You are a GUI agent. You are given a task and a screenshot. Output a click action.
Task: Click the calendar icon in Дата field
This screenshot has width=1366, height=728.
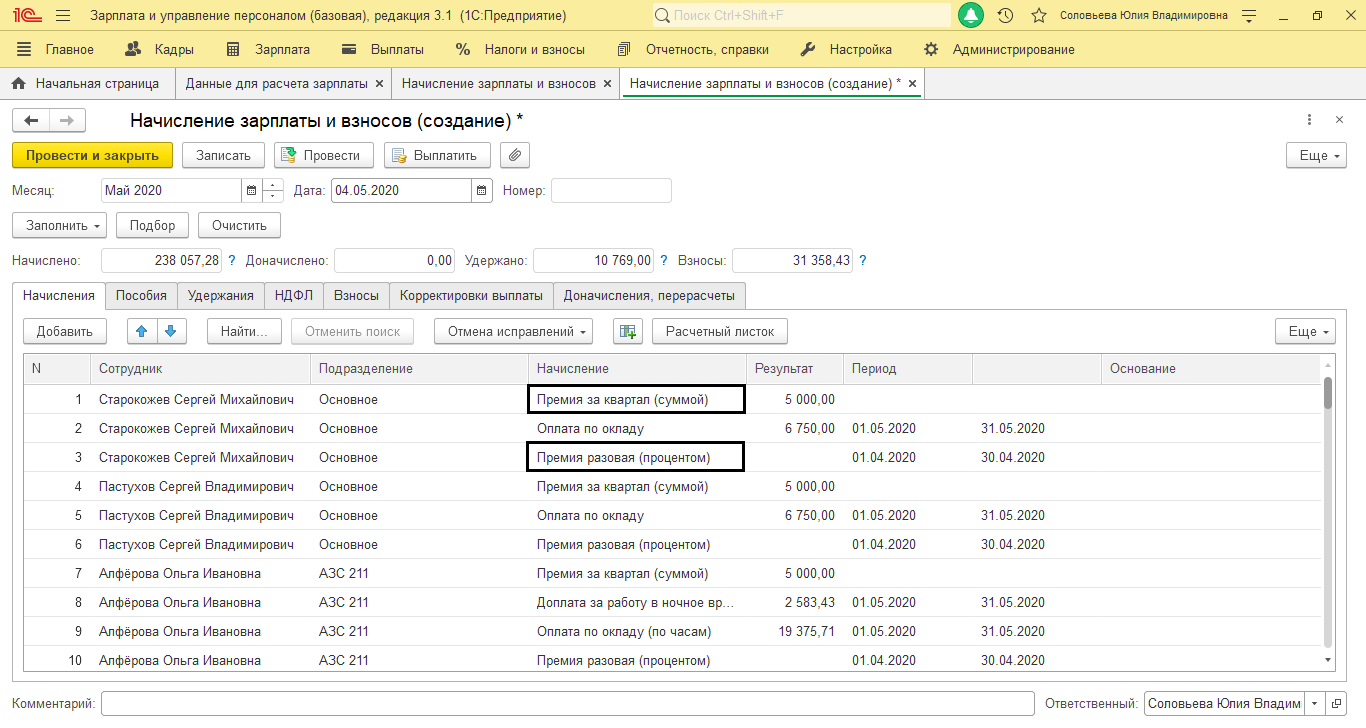coord(482,190)
